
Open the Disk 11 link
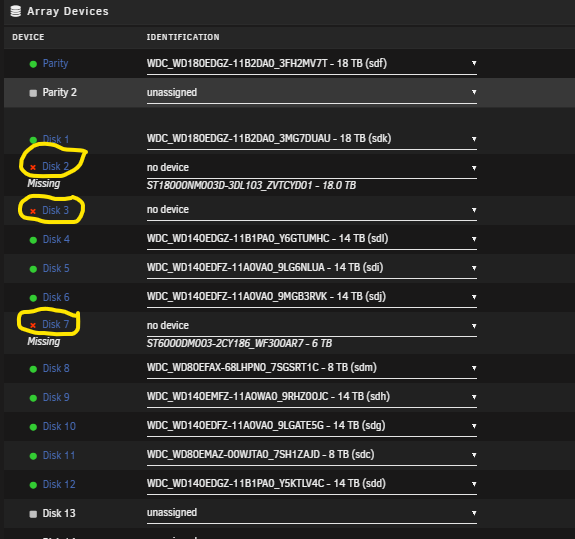click(59, 455)
